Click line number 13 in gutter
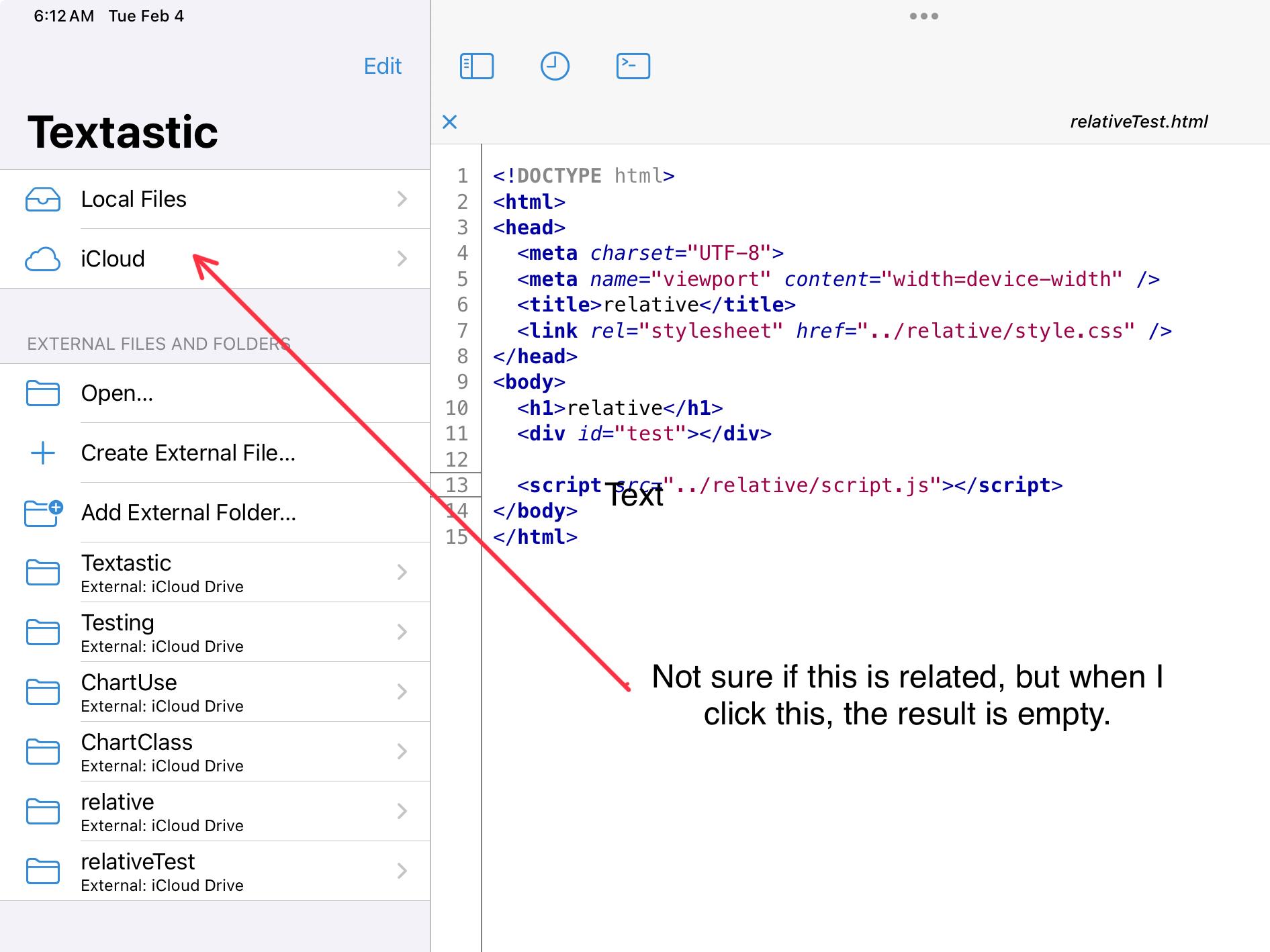 point(457,485)
